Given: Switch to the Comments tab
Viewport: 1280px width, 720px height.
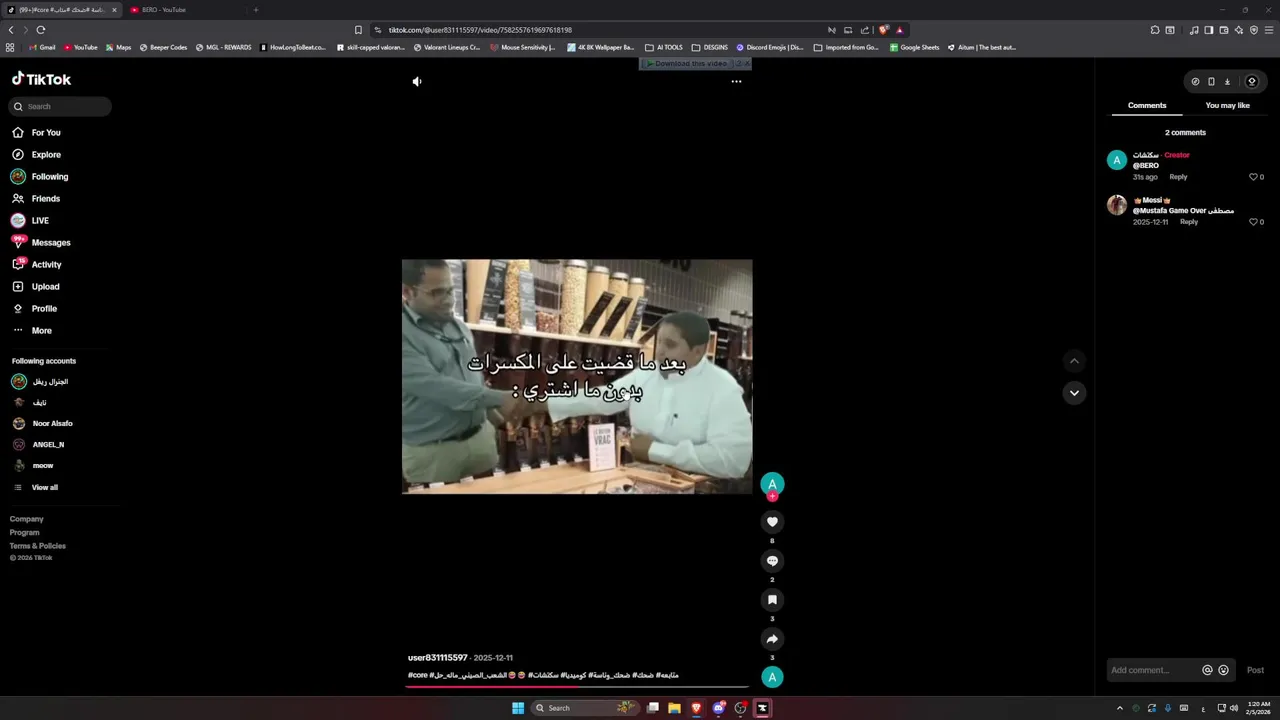Looking at the screenshot, I should (1147, 105).
